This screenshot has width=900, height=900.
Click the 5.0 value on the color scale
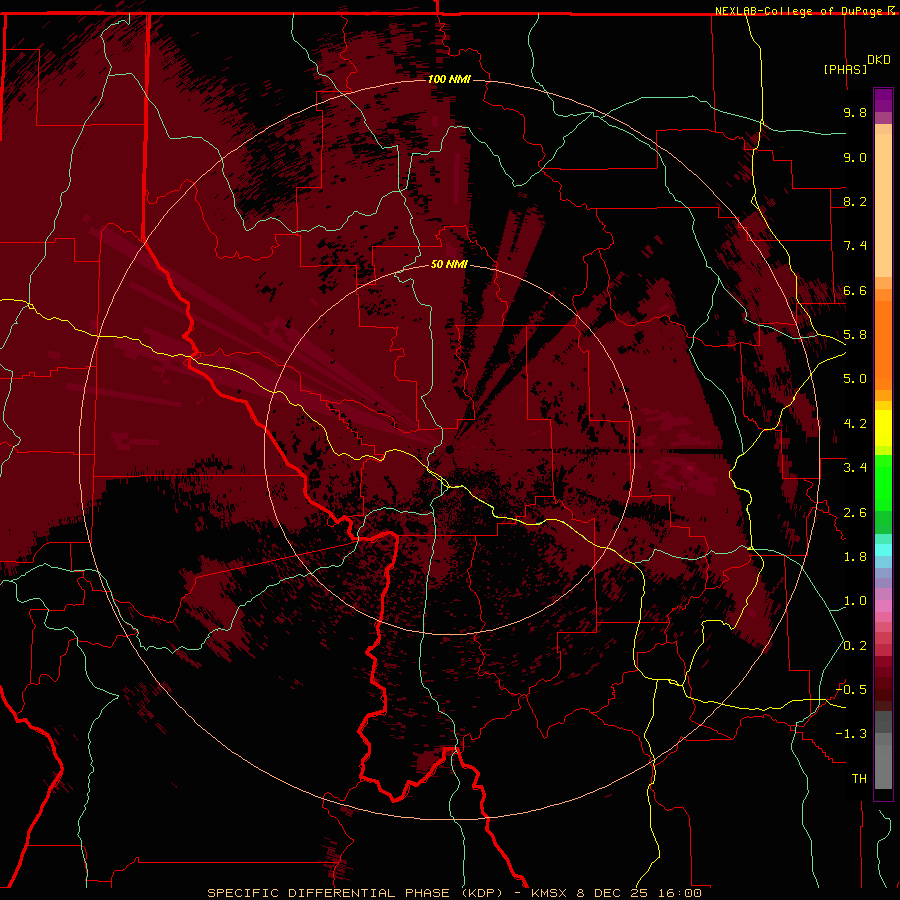855,379
